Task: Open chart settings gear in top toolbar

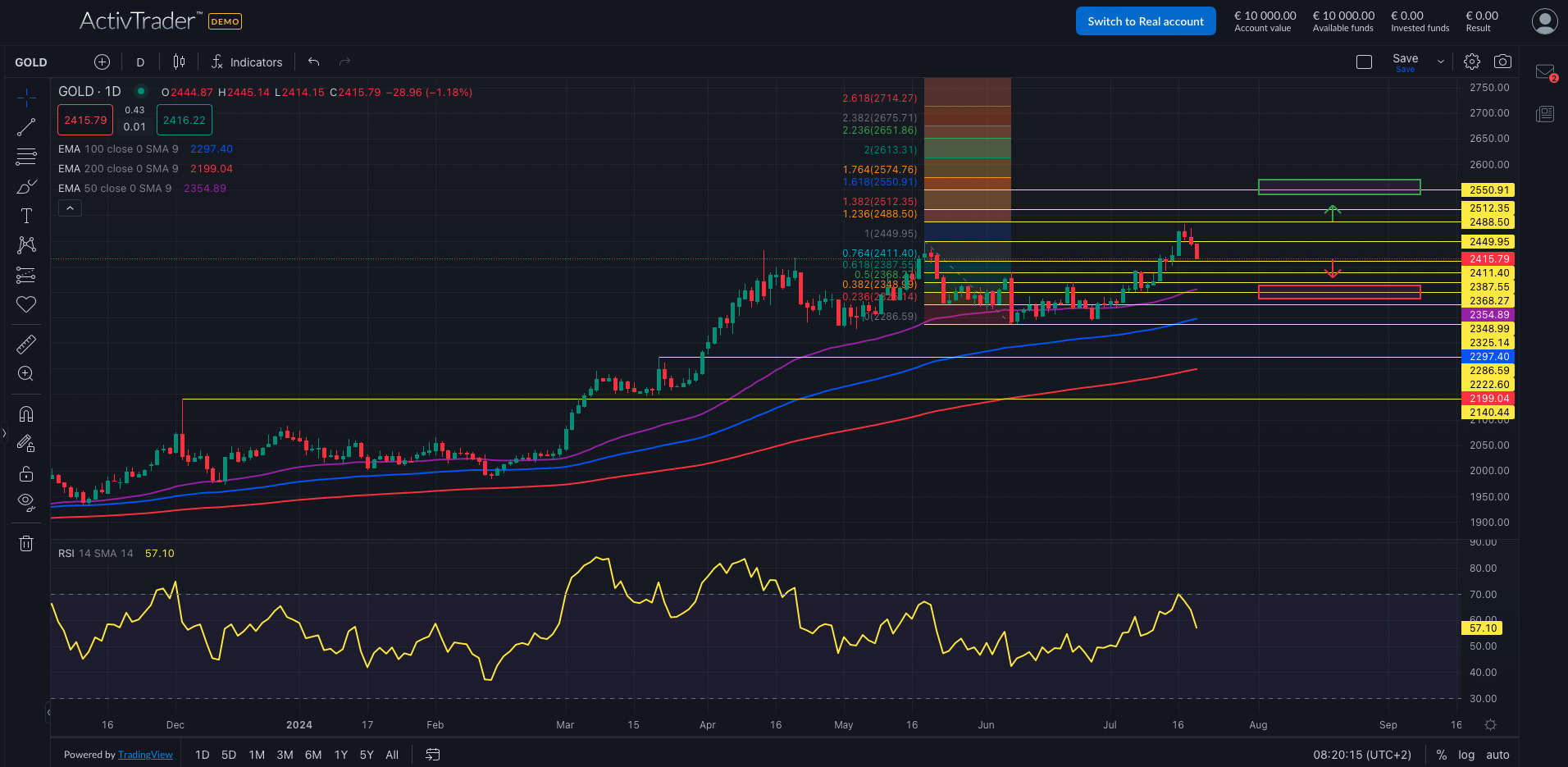Action: (x=1472, y=62)
